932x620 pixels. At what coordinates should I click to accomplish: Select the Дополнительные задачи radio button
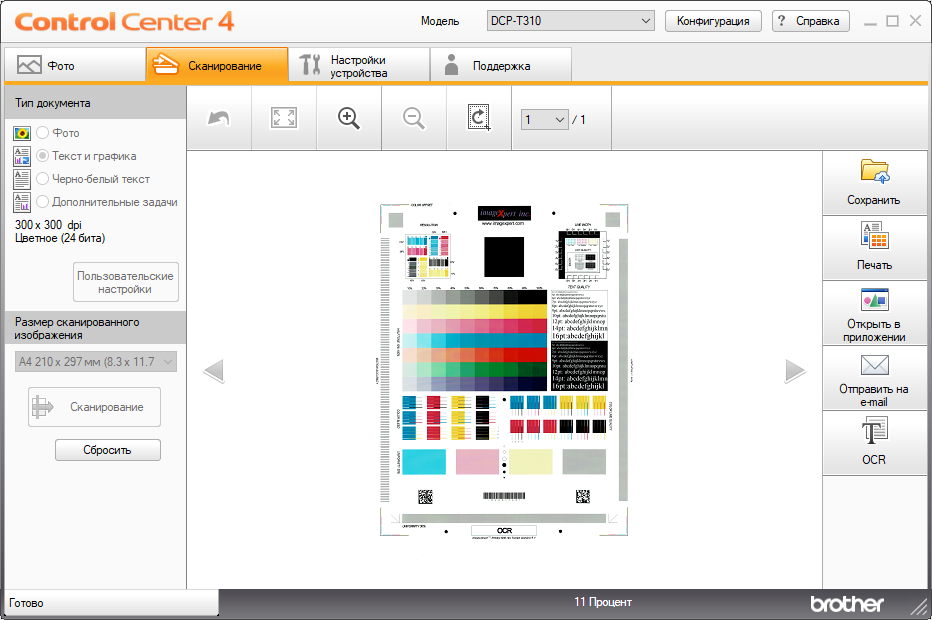(42, 202)
